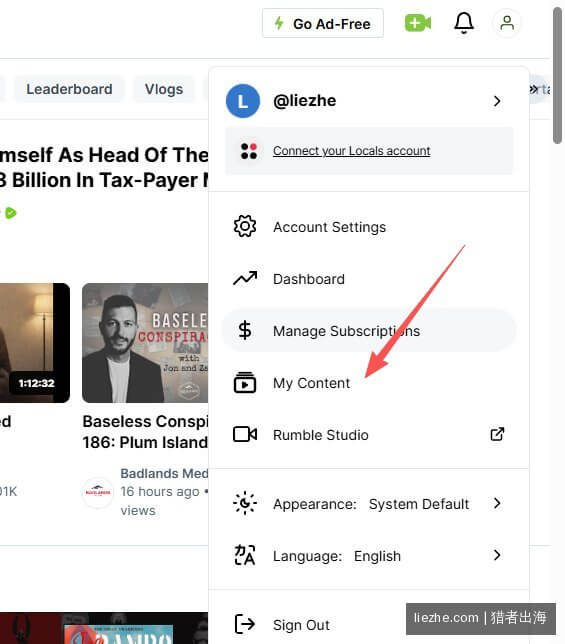The image size is (565, 644).
Task: Click the blue L avatar circle
Action: 243,101
